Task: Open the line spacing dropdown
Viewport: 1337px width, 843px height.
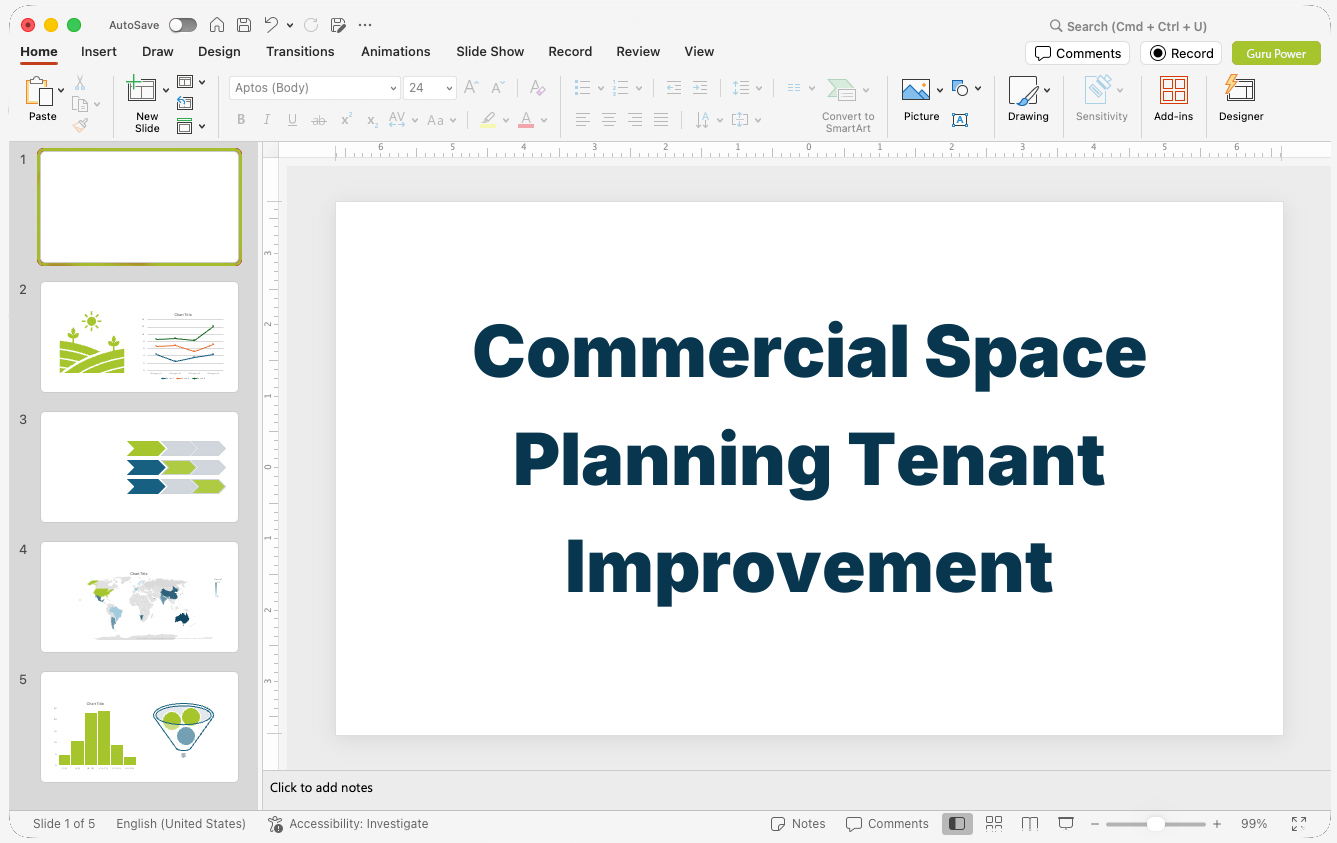Action: 747,88
